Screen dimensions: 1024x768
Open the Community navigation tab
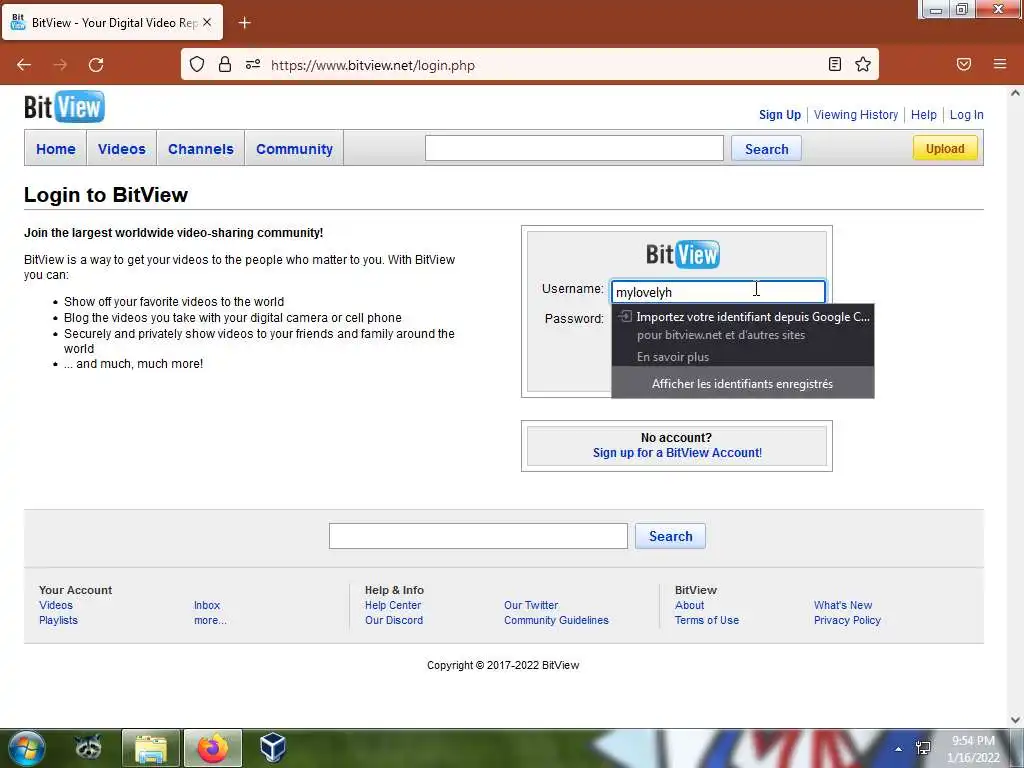(x=294, y=149)
